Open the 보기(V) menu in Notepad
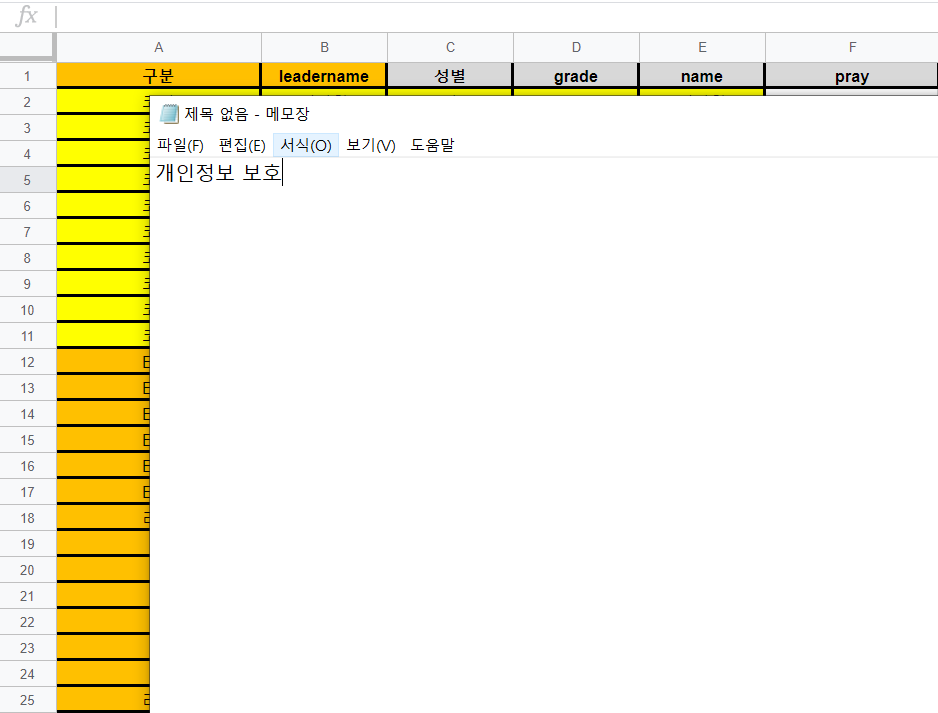The image size is (938, 713). tap(371, 145)
